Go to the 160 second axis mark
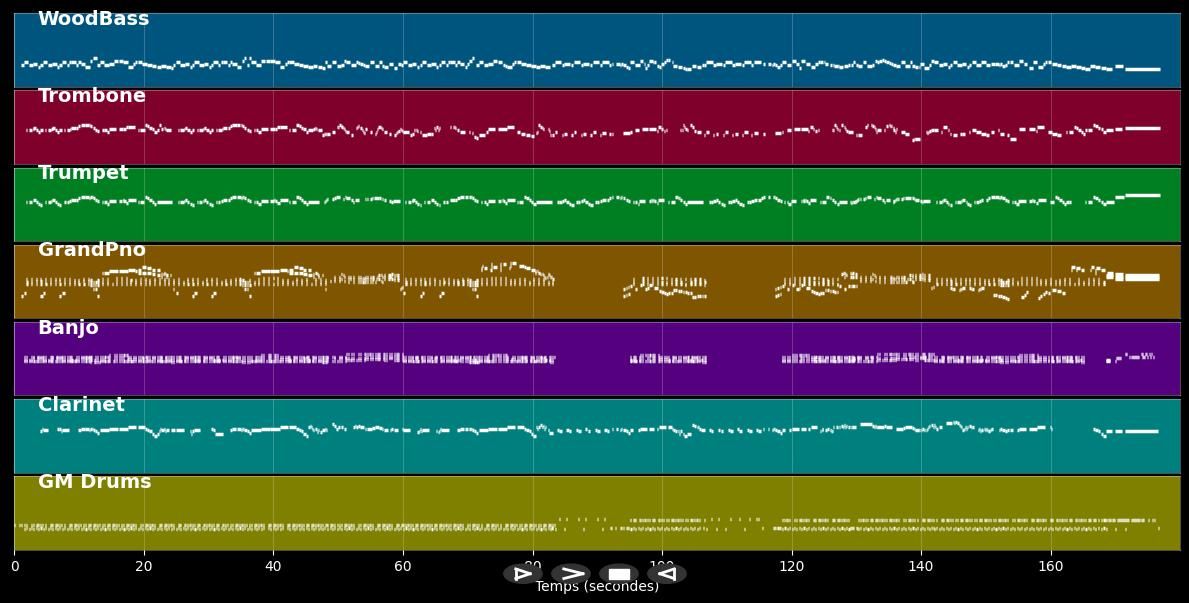 (1050, 567)
